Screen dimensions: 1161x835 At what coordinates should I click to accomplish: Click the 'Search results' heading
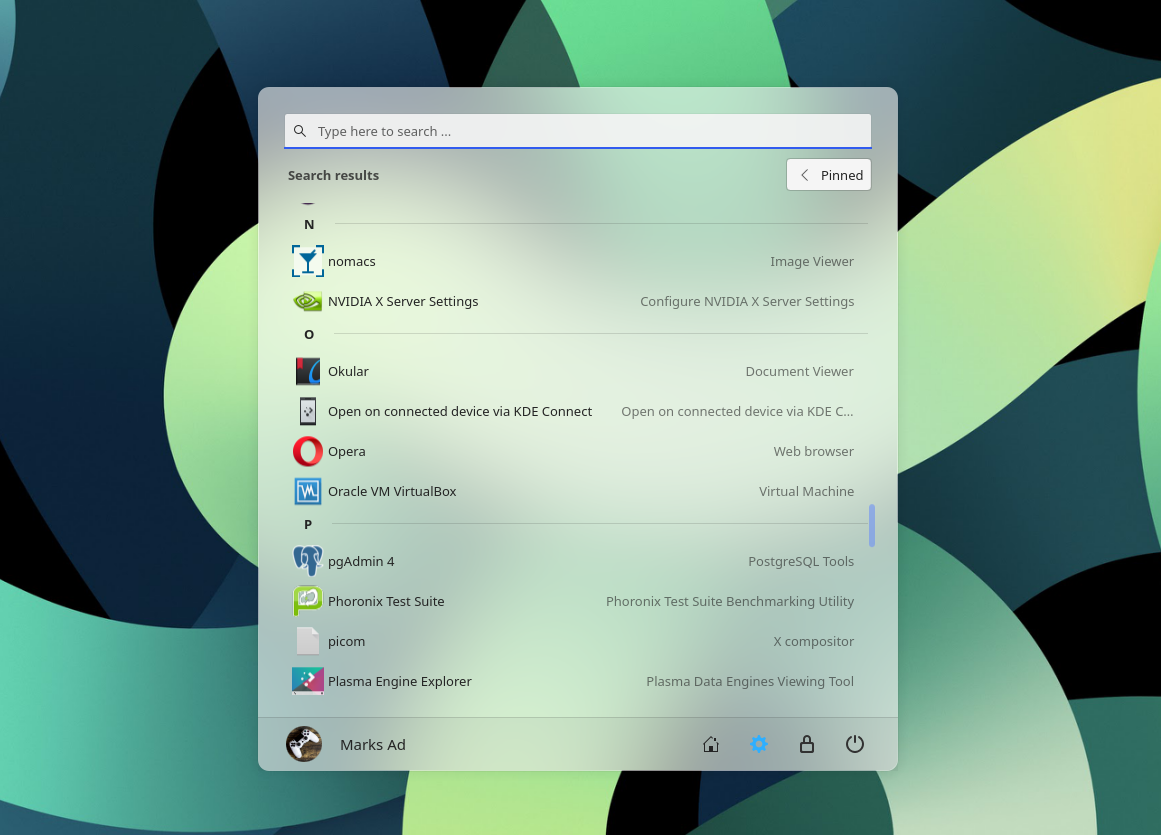coord(333,175)
